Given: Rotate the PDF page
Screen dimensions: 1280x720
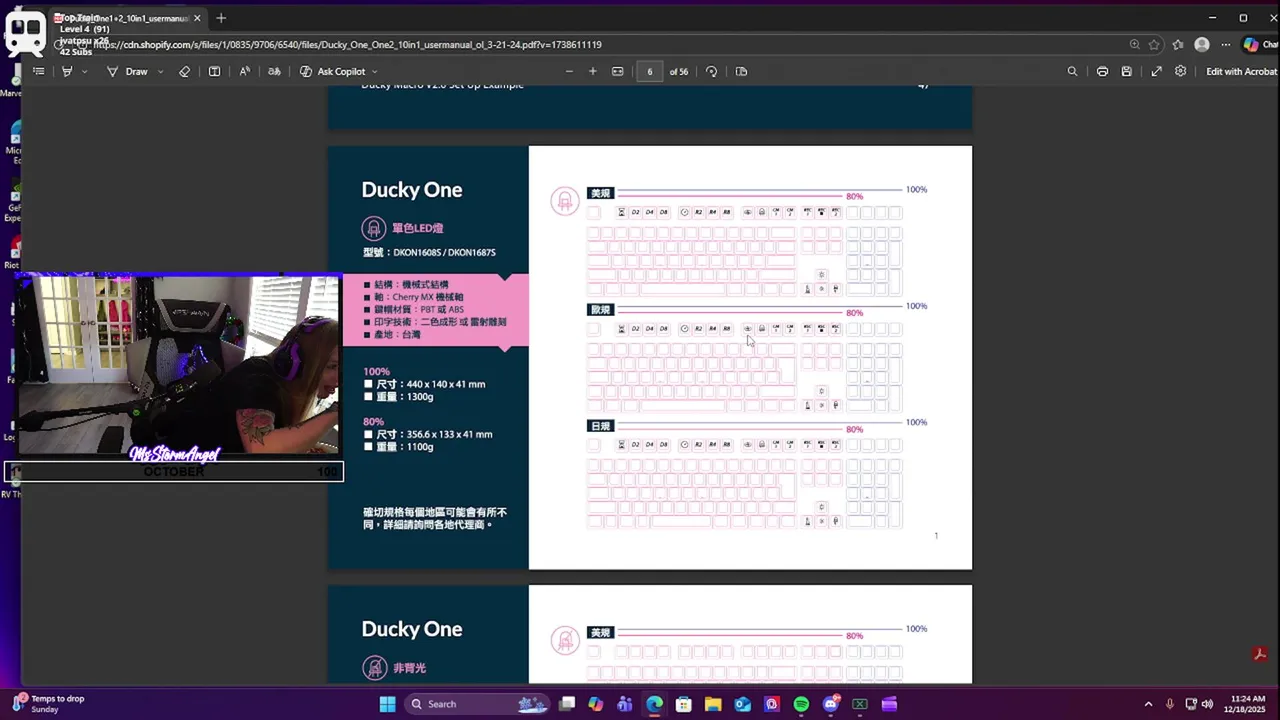Looking at the screenshot, I should coord(711,71).
